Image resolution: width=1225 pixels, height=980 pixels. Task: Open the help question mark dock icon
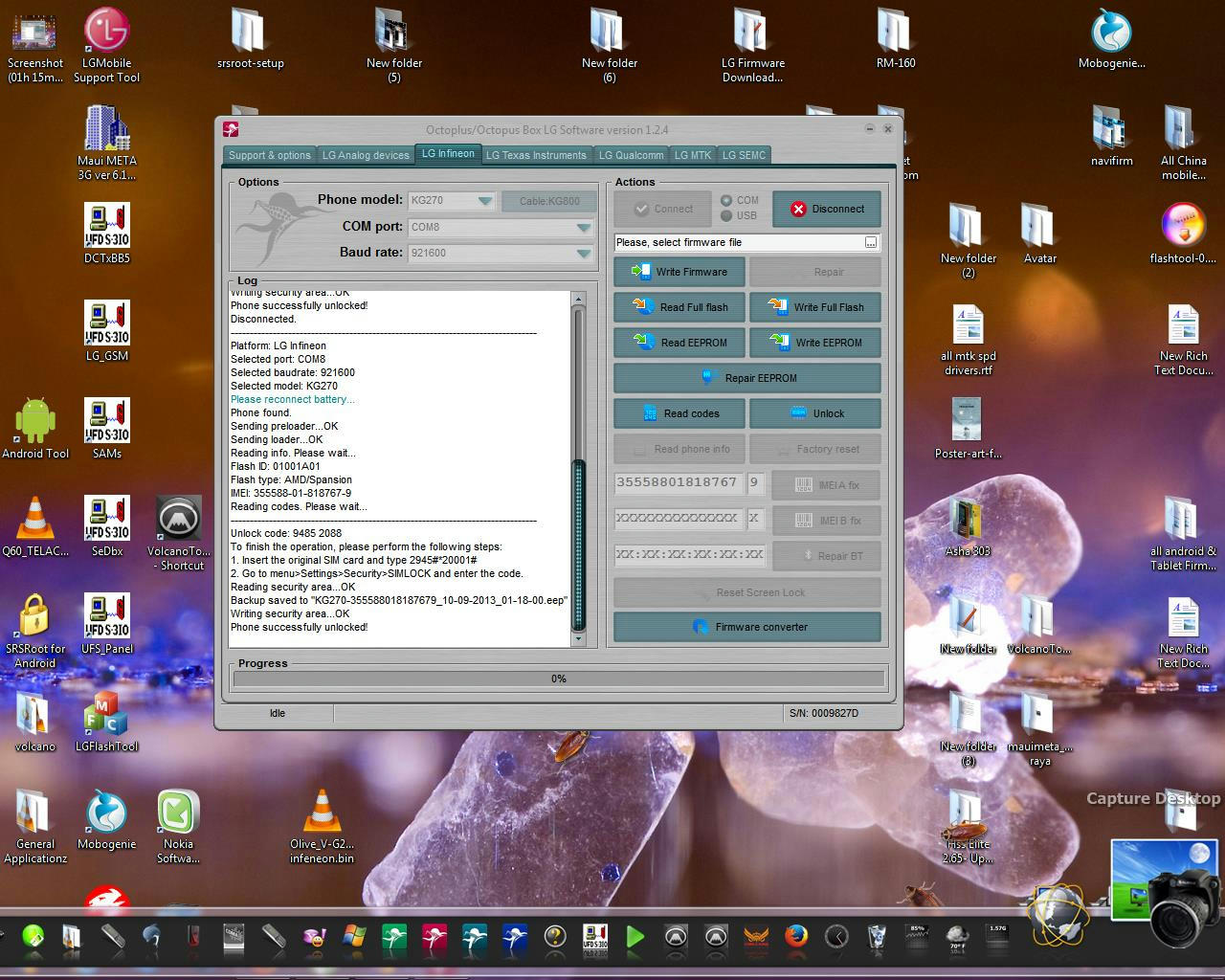click(554, 936)
